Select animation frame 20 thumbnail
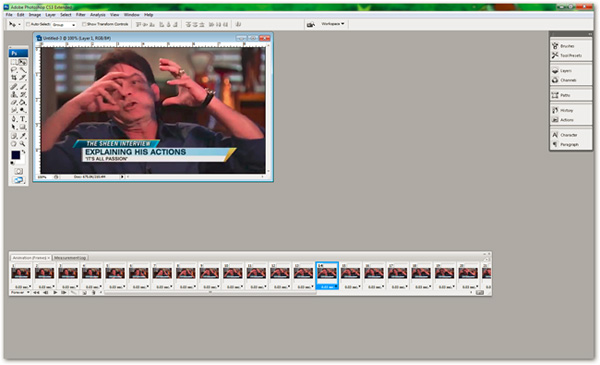The image size is (600, 365). point(468,273)
